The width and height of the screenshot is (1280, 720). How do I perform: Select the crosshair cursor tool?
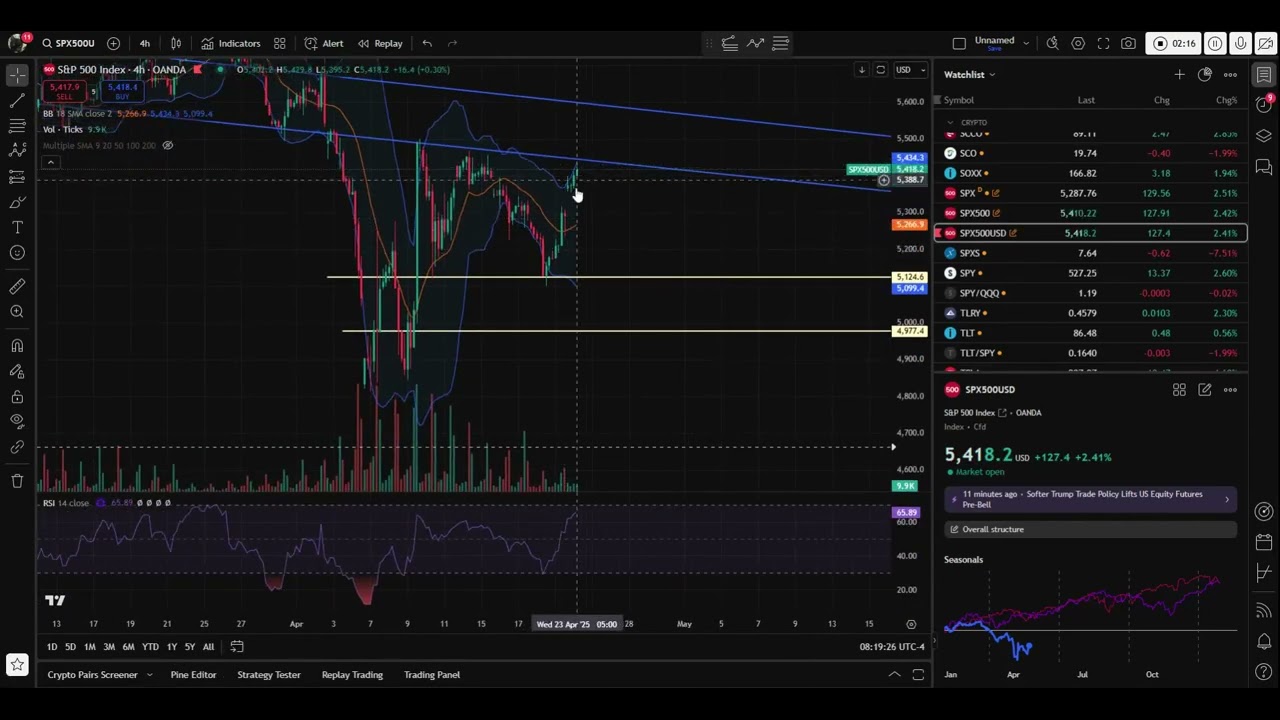tap(17, 75)
